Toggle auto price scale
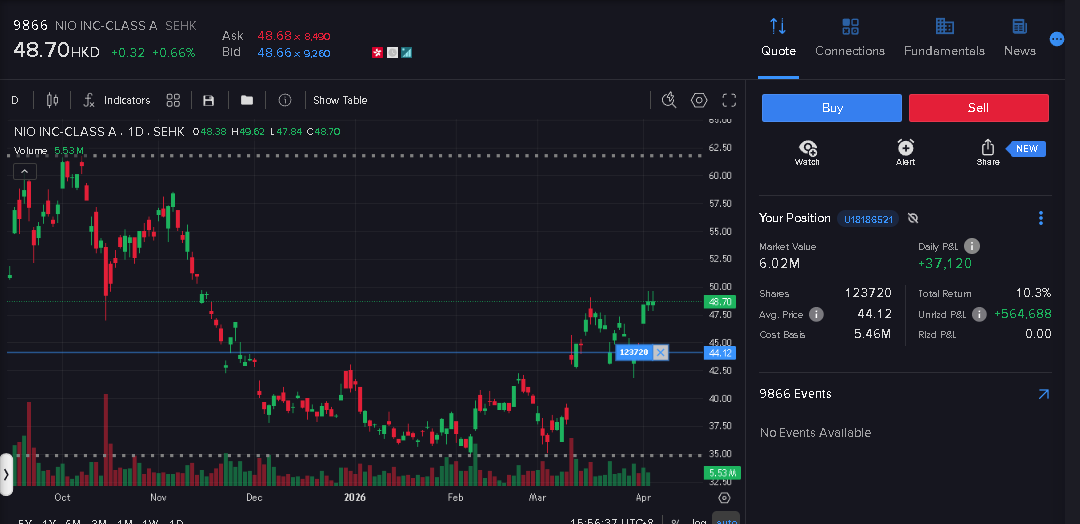This screenshot has width=1080, height=524. pyautogui.click(x=725, y=521)
